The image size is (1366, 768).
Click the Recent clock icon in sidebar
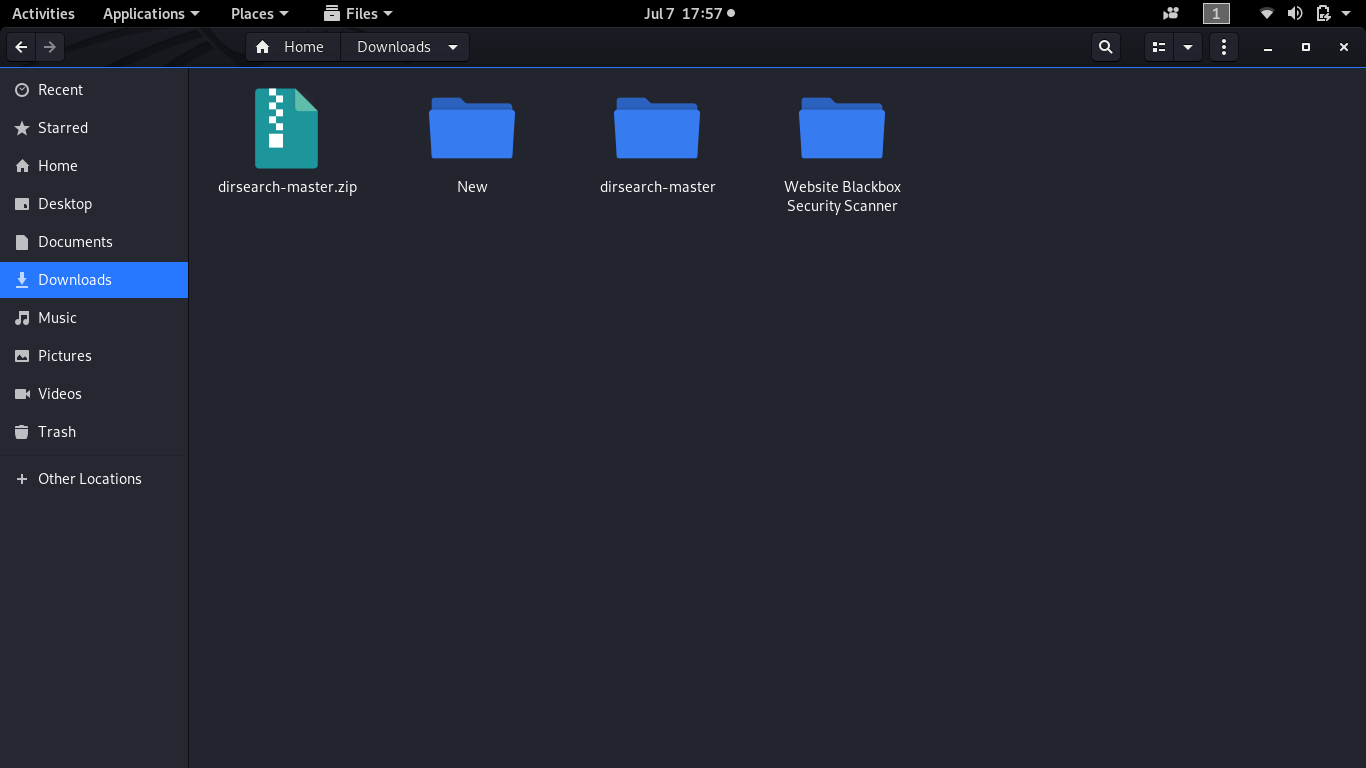click(22, 90)
